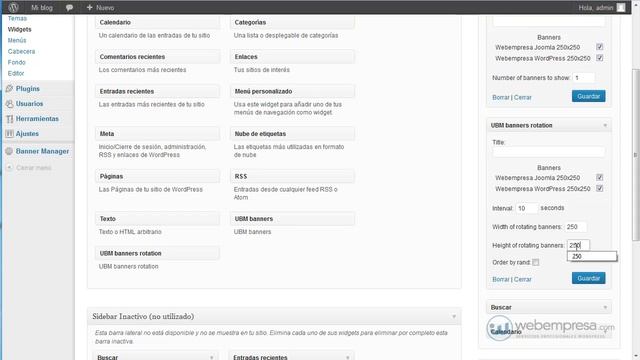Open the comments bubble in admin bar

coord(69,8)
